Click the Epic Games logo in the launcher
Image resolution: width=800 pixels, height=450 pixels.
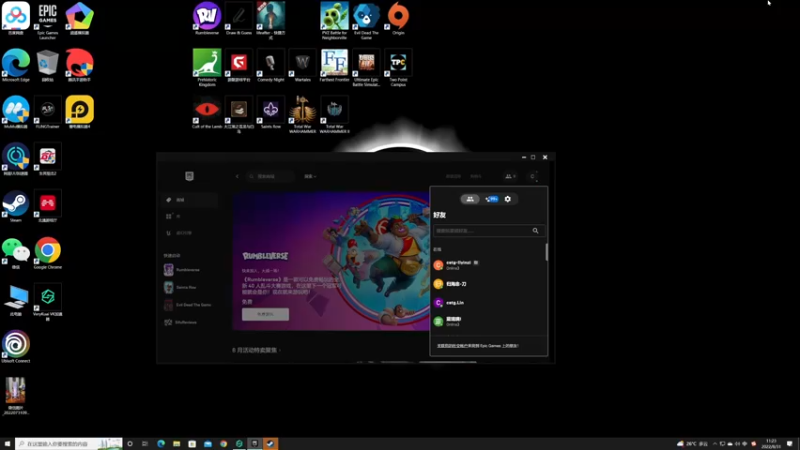tap(189, 176)
